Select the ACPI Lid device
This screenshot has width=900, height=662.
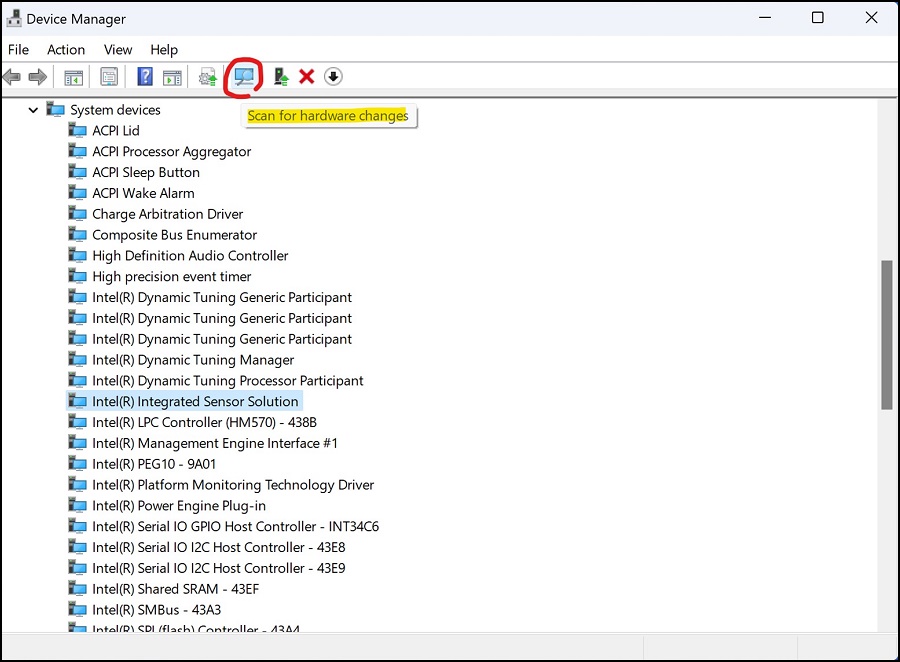pos(116,130)
